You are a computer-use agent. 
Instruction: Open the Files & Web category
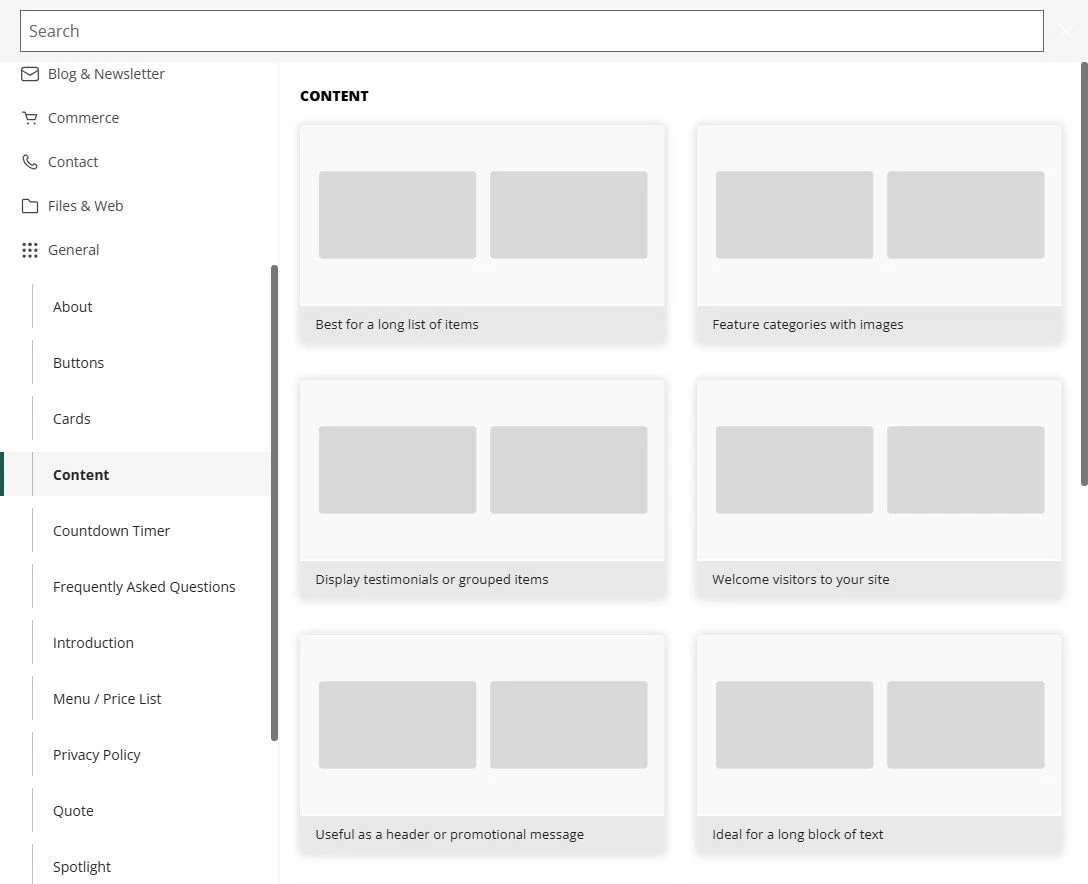pos(85,206)
